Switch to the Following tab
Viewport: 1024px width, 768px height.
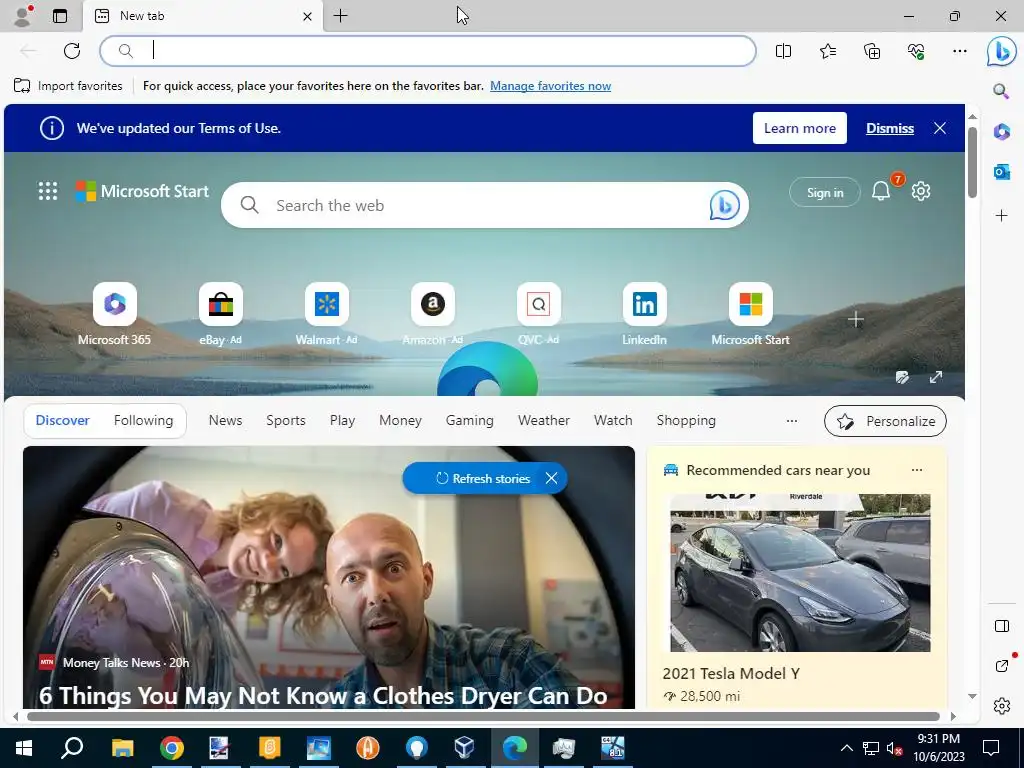pyautogui.click(x=143, y=421)
